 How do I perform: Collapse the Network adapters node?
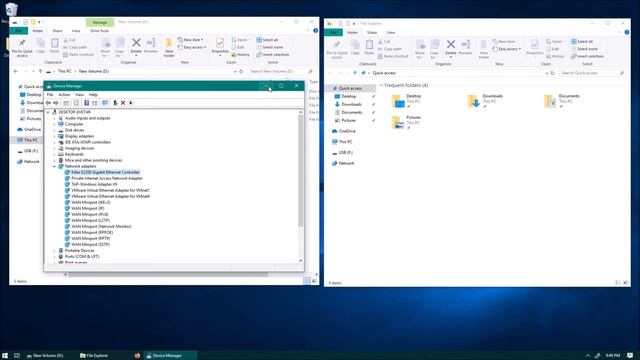(x=54, y=167)
